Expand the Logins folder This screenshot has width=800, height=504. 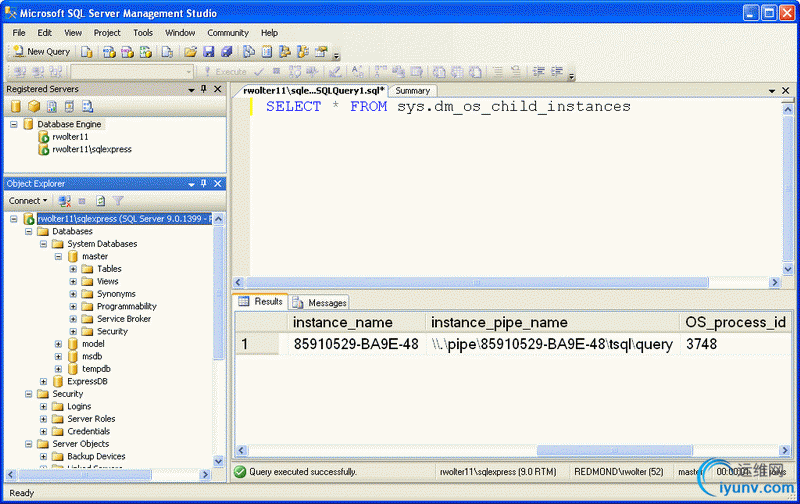[43, 407]
